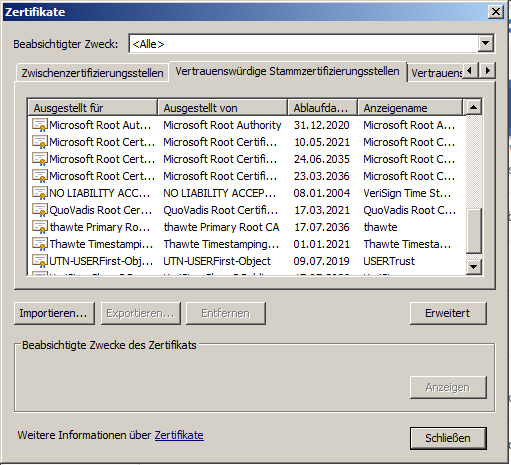The width and height of the screenshot is (511, 465).
Task: Select 'NO LIABILITY ACC...' certificate entry
Action: pos(99,193)
